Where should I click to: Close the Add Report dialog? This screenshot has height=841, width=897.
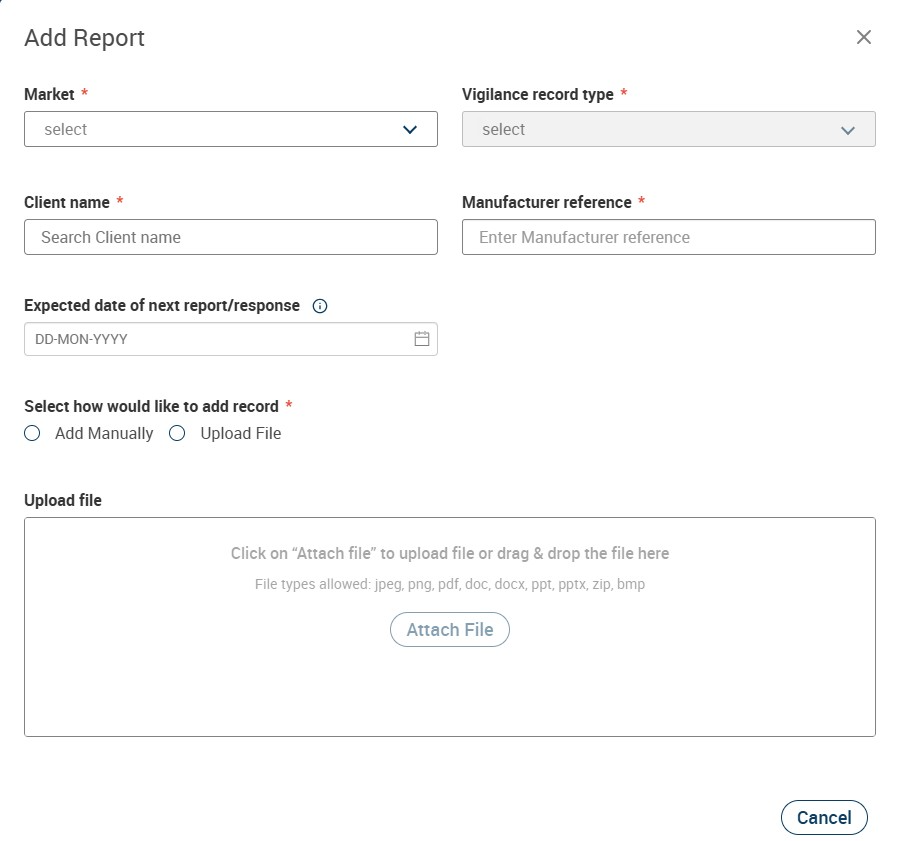863,37
